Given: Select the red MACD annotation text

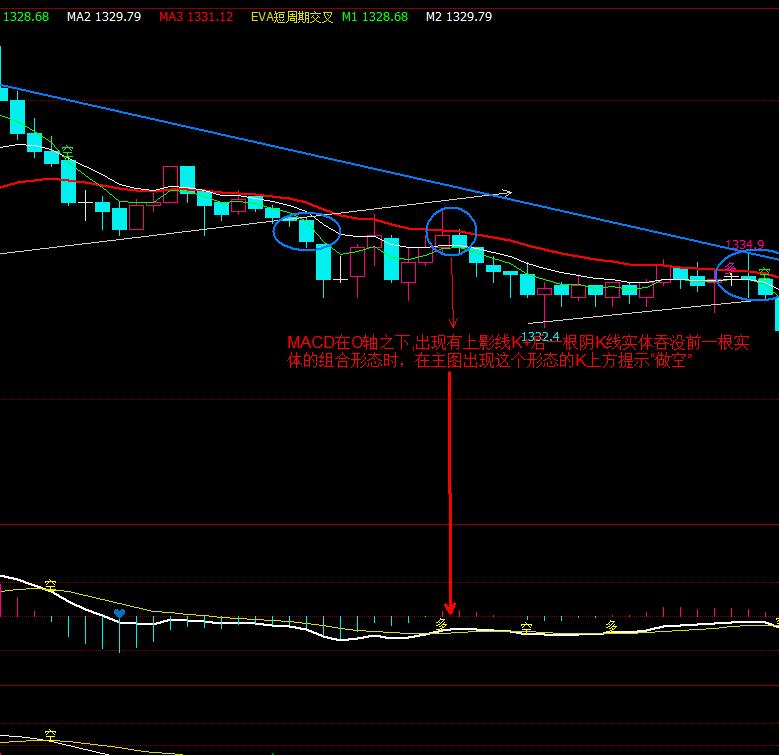Looking at the screenshot, I should 517,352.
